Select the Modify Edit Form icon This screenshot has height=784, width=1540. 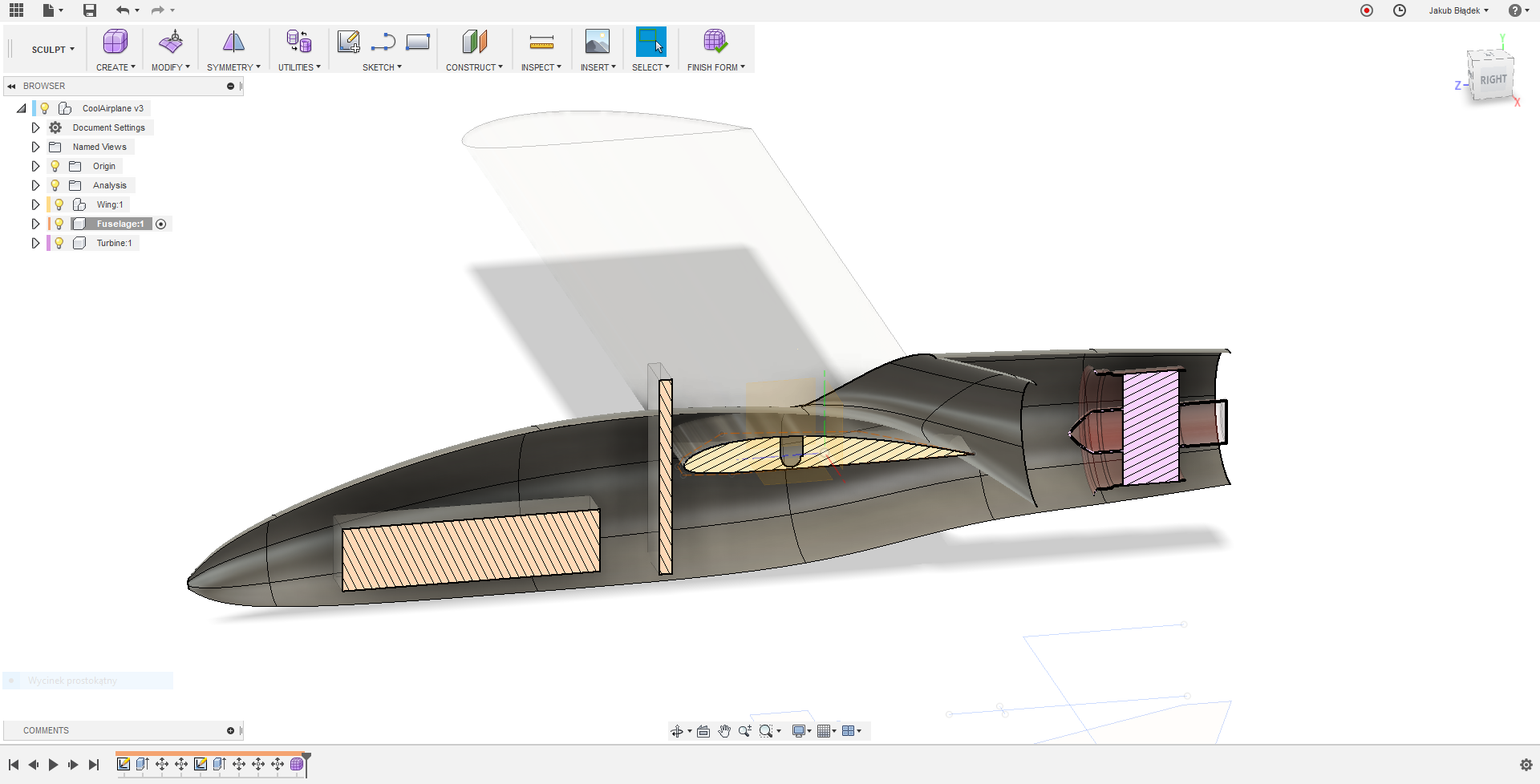pyautogui.click(x=171, y=42)
